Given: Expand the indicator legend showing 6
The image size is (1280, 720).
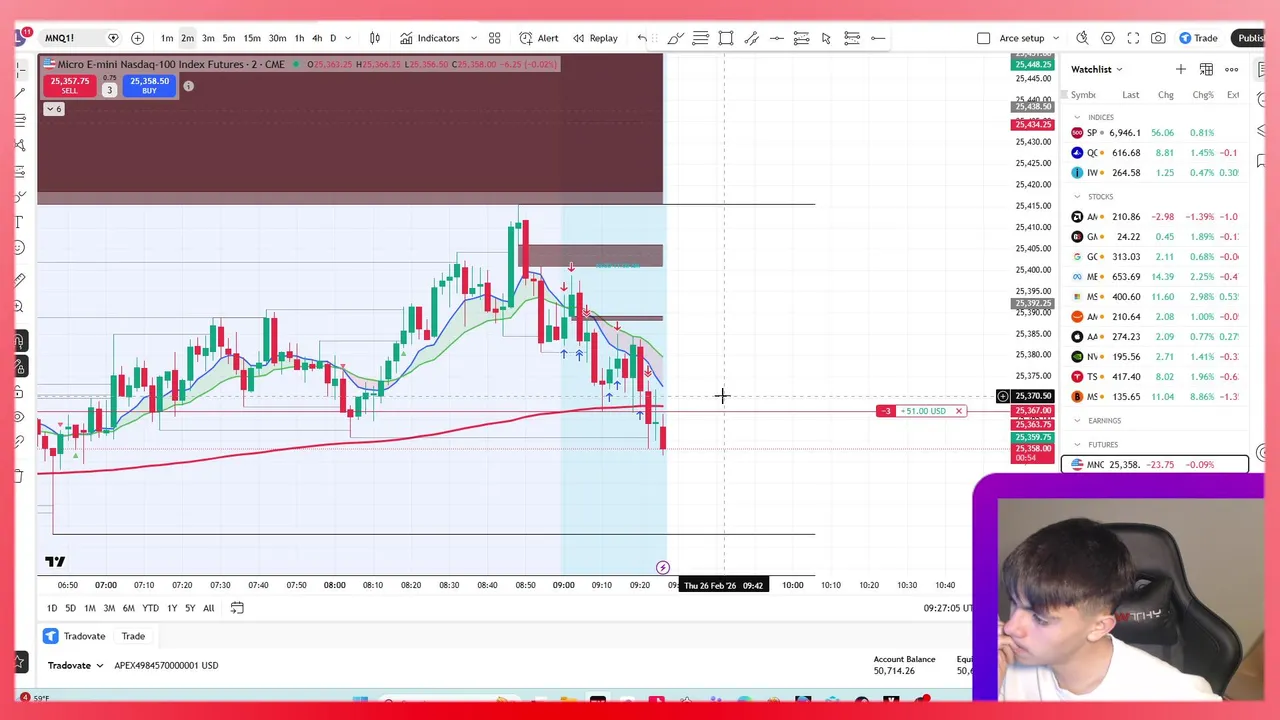Looking at the screenshot, I should point(53,108).
